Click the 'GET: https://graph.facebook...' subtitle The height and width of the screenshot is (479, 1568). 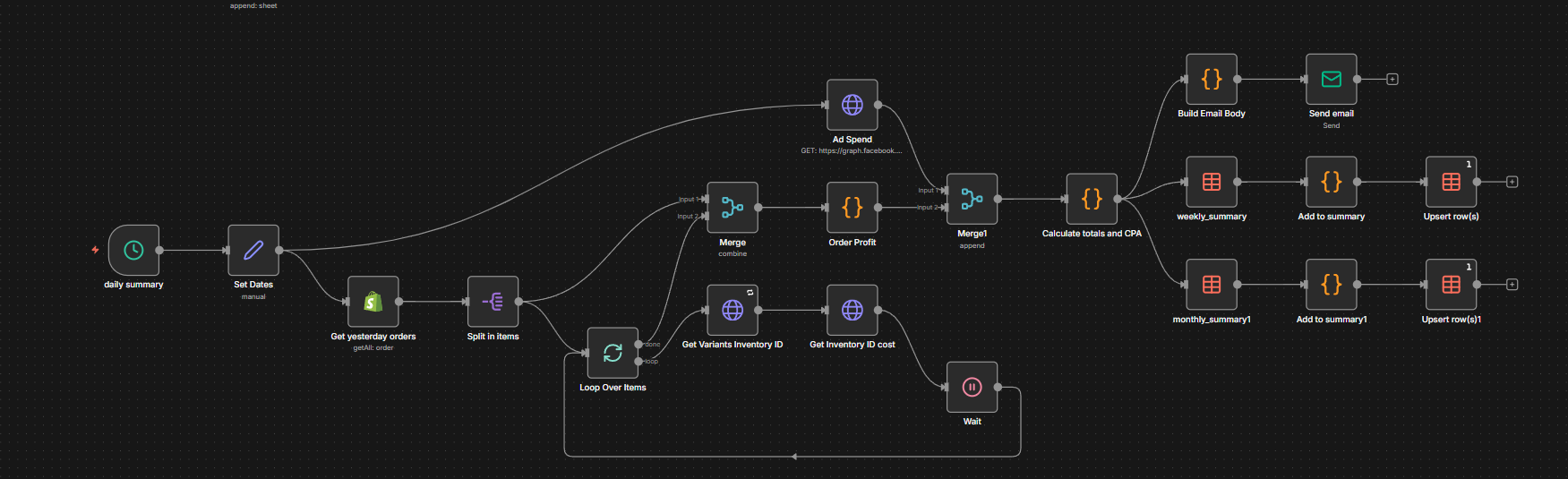(x=852, y=150)
